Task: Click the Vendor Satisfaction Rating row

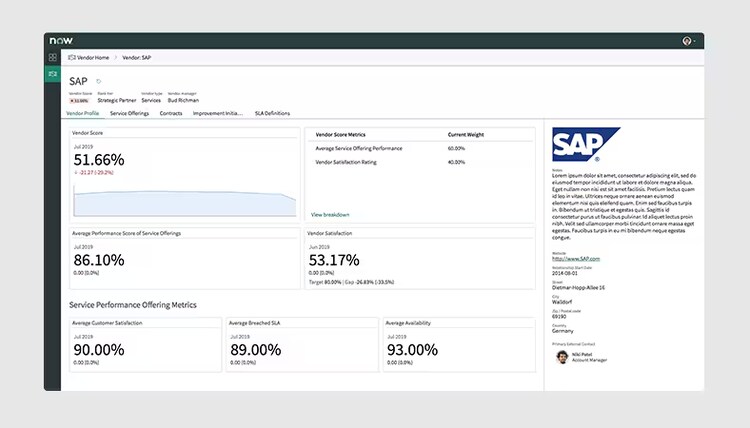Action: tap(420, 163)
